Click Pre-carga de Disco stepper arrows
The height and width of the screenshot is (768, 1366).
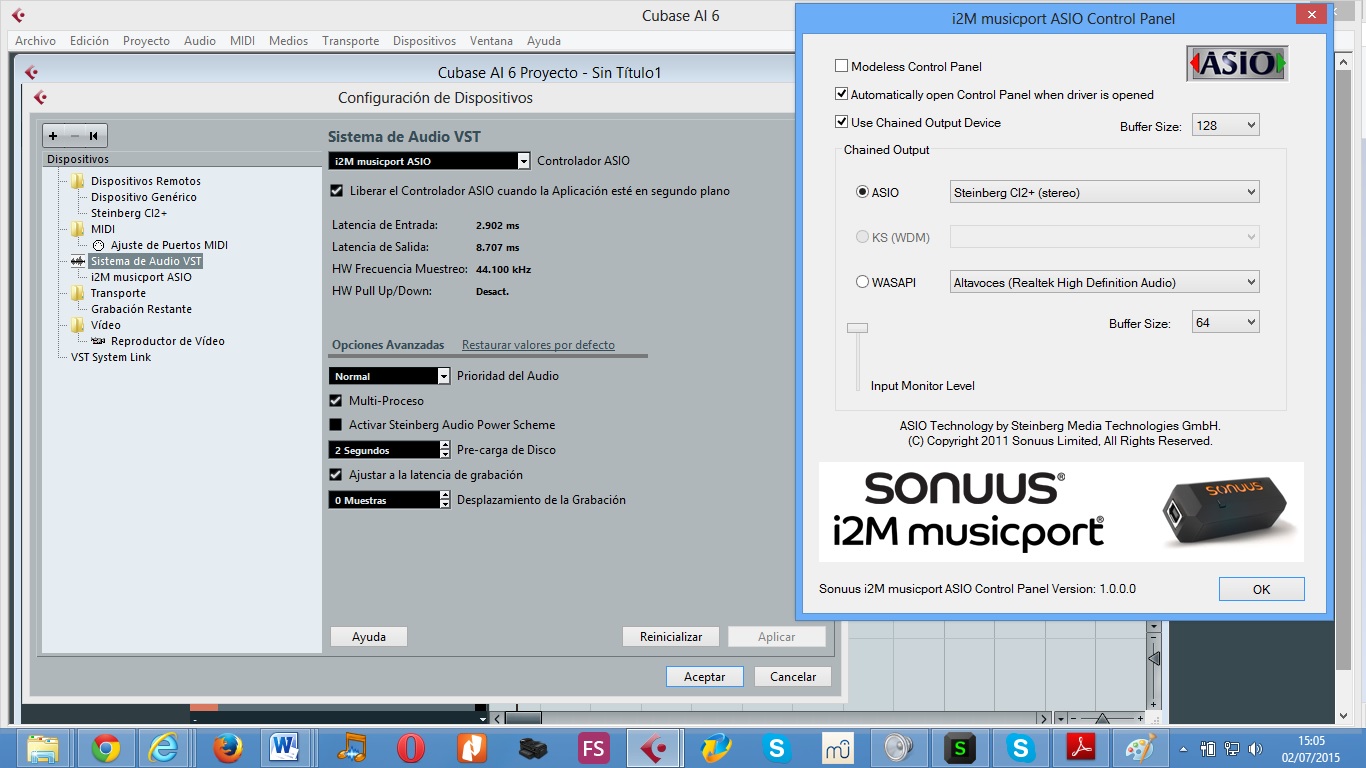(x=445, y=450)
